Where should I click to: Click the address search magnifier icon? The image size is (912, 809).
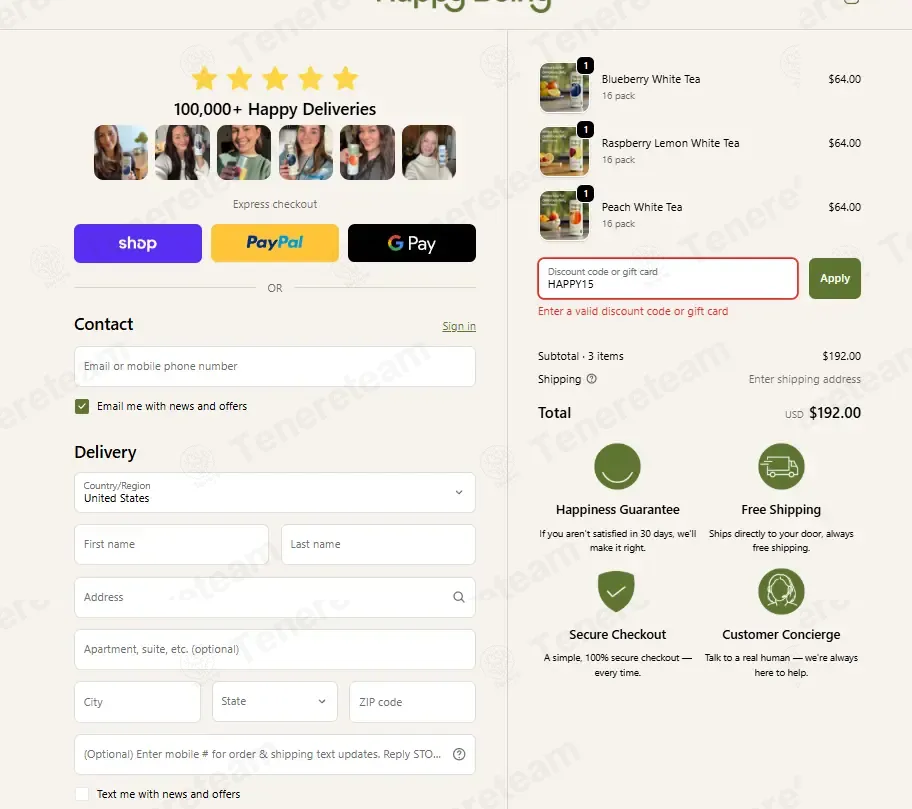point(459,597)
